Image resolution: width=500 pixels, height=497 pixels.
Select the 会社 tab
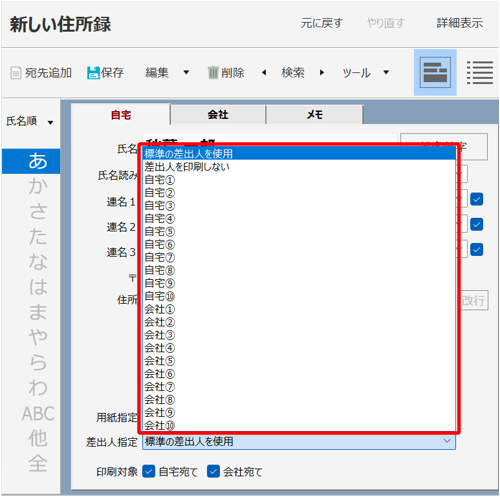218,115
